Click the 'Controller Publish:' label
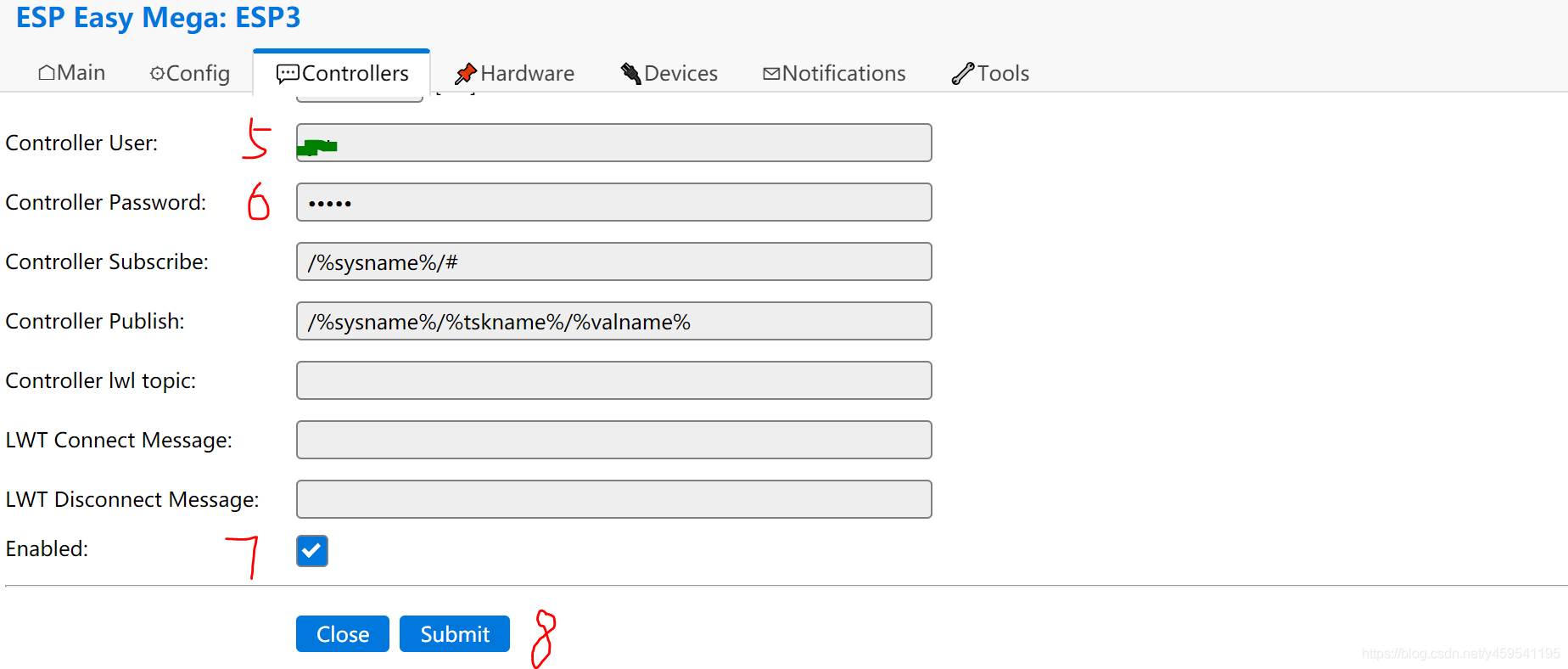This screenshot has width=1568, height=669. [95, 321]
